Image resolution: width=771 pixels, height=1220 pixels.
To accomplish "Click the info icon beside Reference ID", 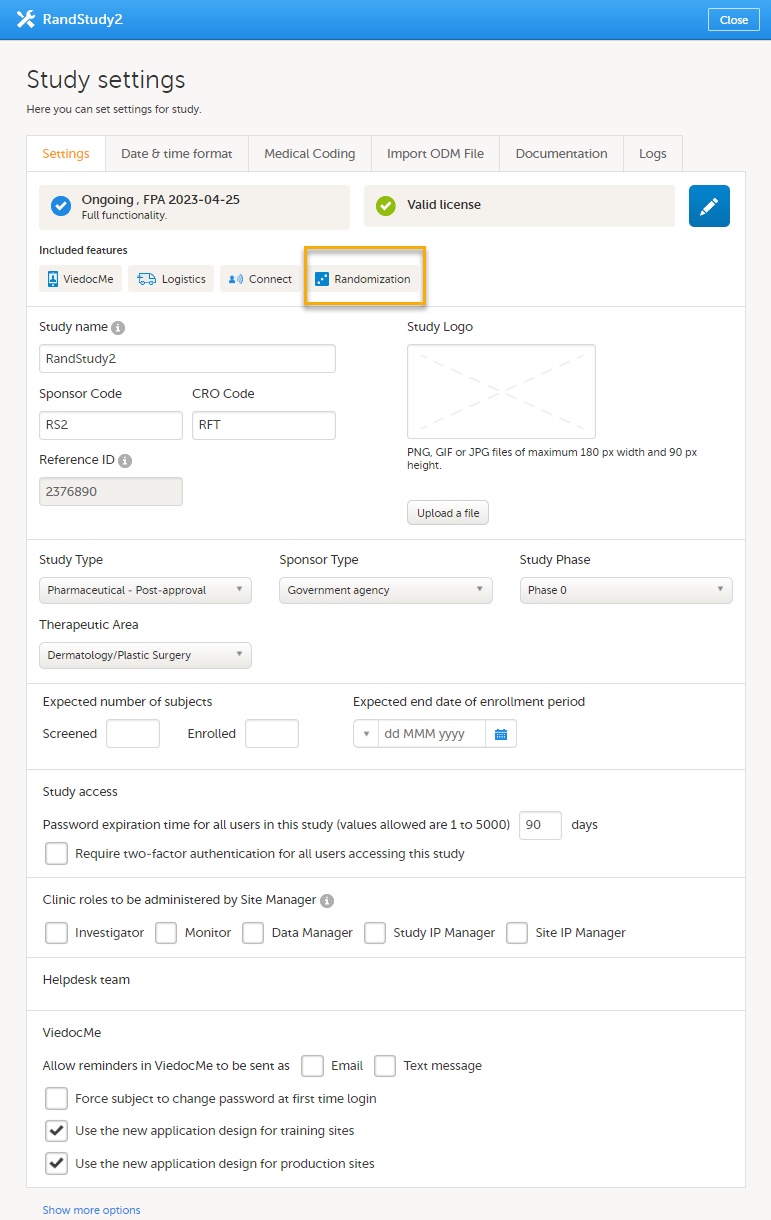I will click(125, 461).
